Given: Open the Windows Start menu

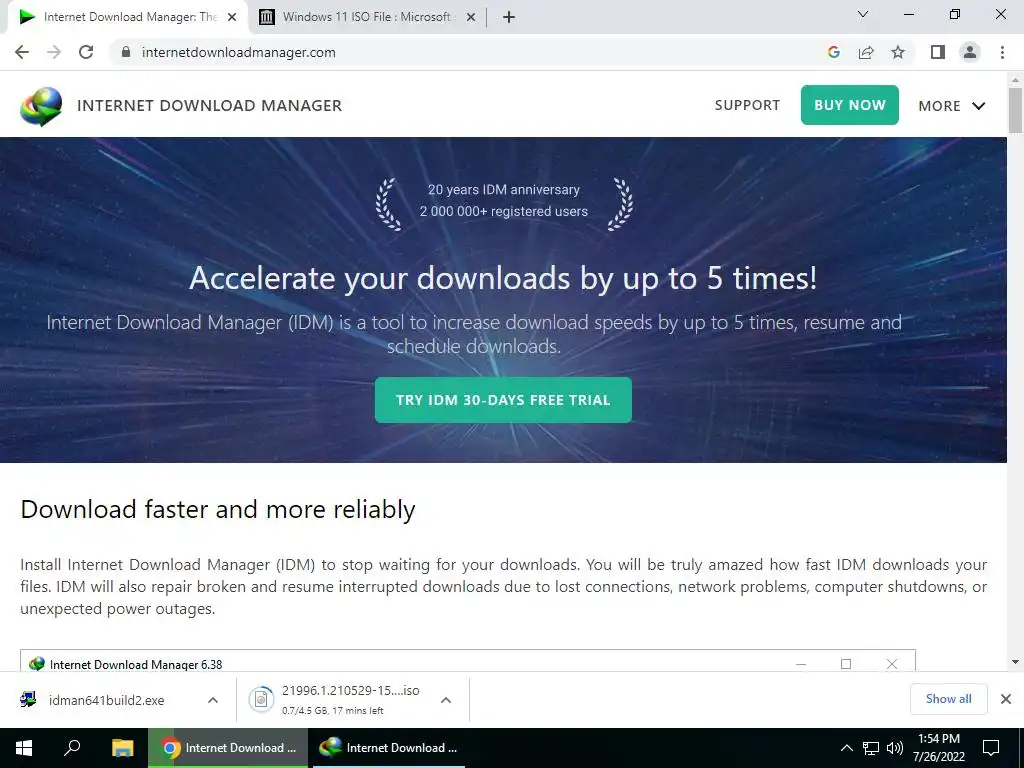Looking at the screenshot, I should click(24, 748).
